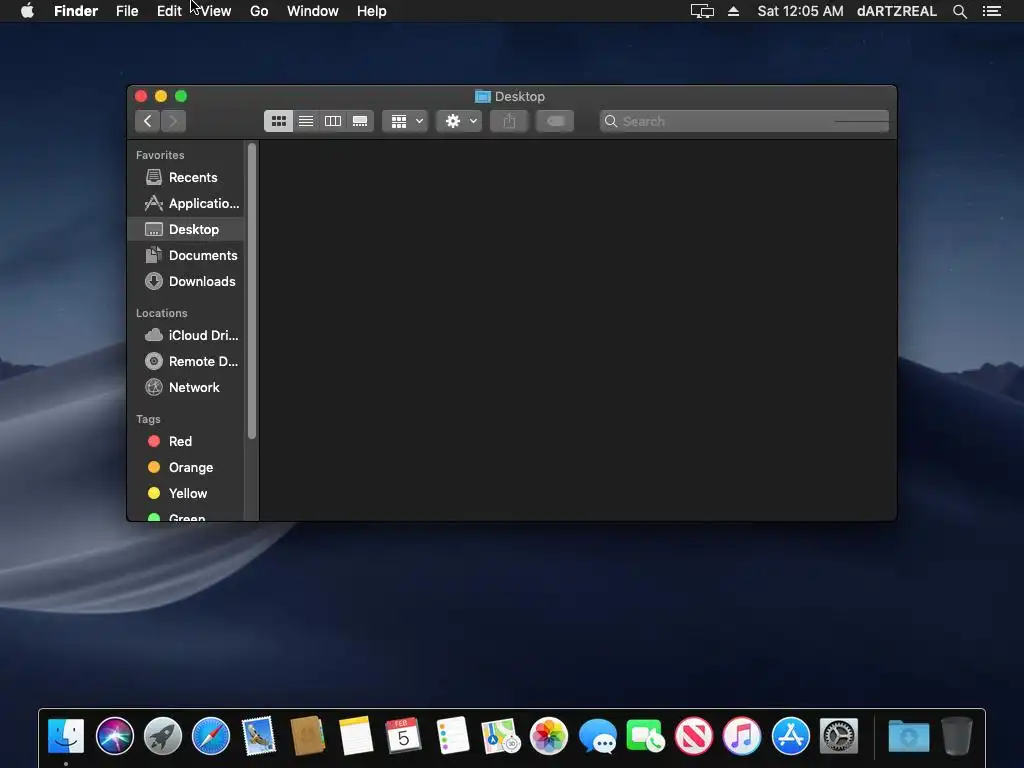Click the screen mirroring menu bar icon
Image resolution: width=1024 pixels, height=768 pixels.
(702, 11)
